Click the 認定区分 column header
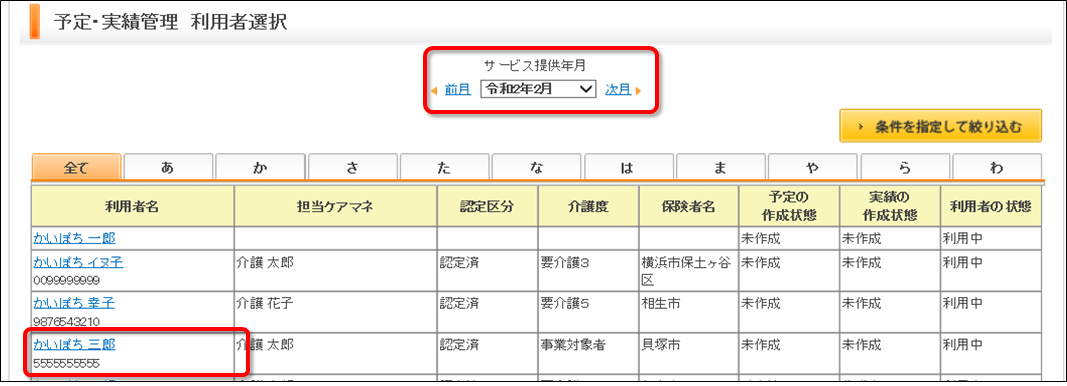 (487, 206)
